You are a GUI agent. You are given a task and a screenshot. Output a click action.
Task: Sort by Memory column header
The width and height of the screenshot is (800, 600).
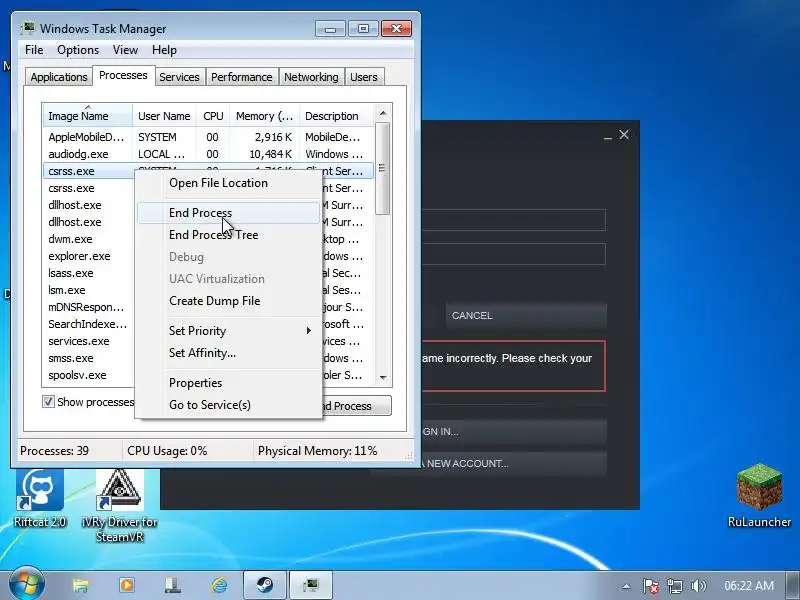tap(264, 116)
